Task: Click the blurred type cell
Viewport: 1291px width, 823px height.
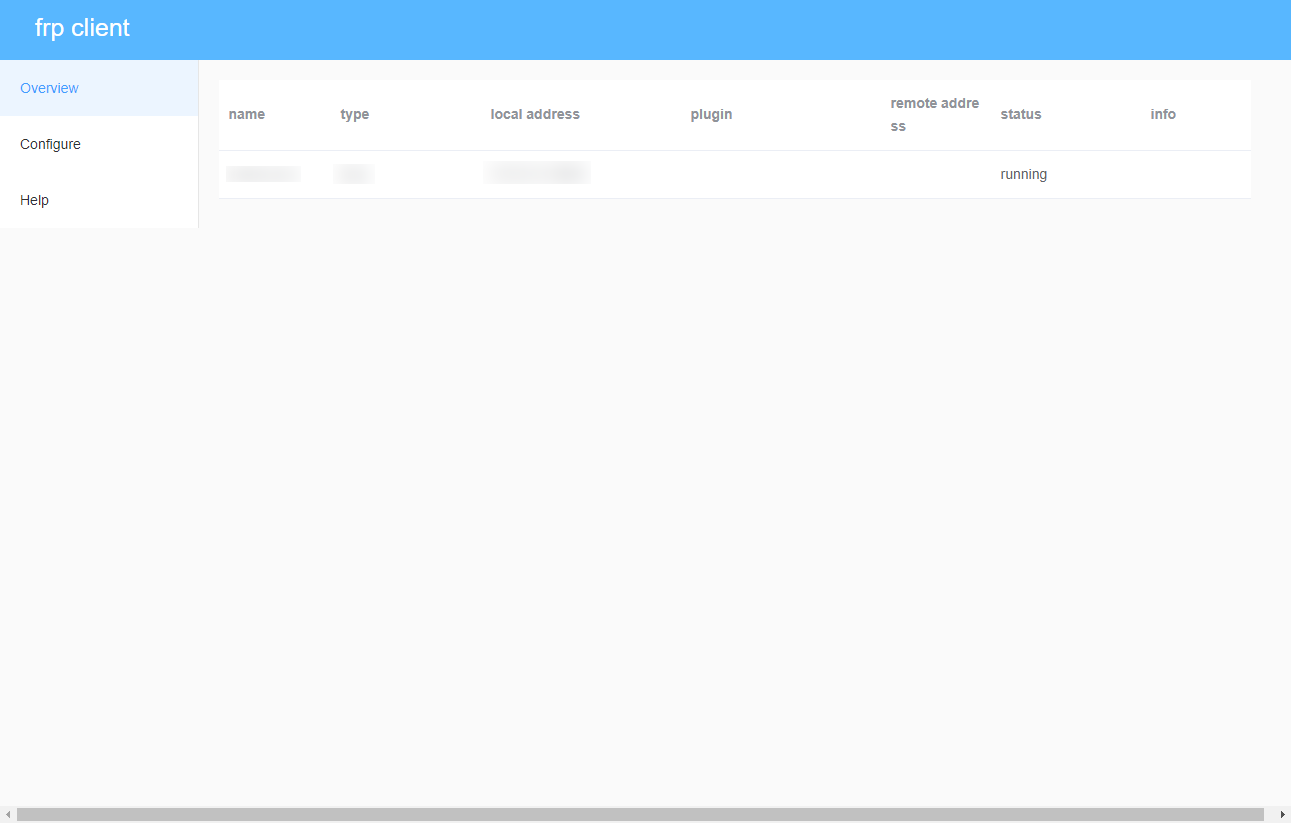Action: [354, 174]
